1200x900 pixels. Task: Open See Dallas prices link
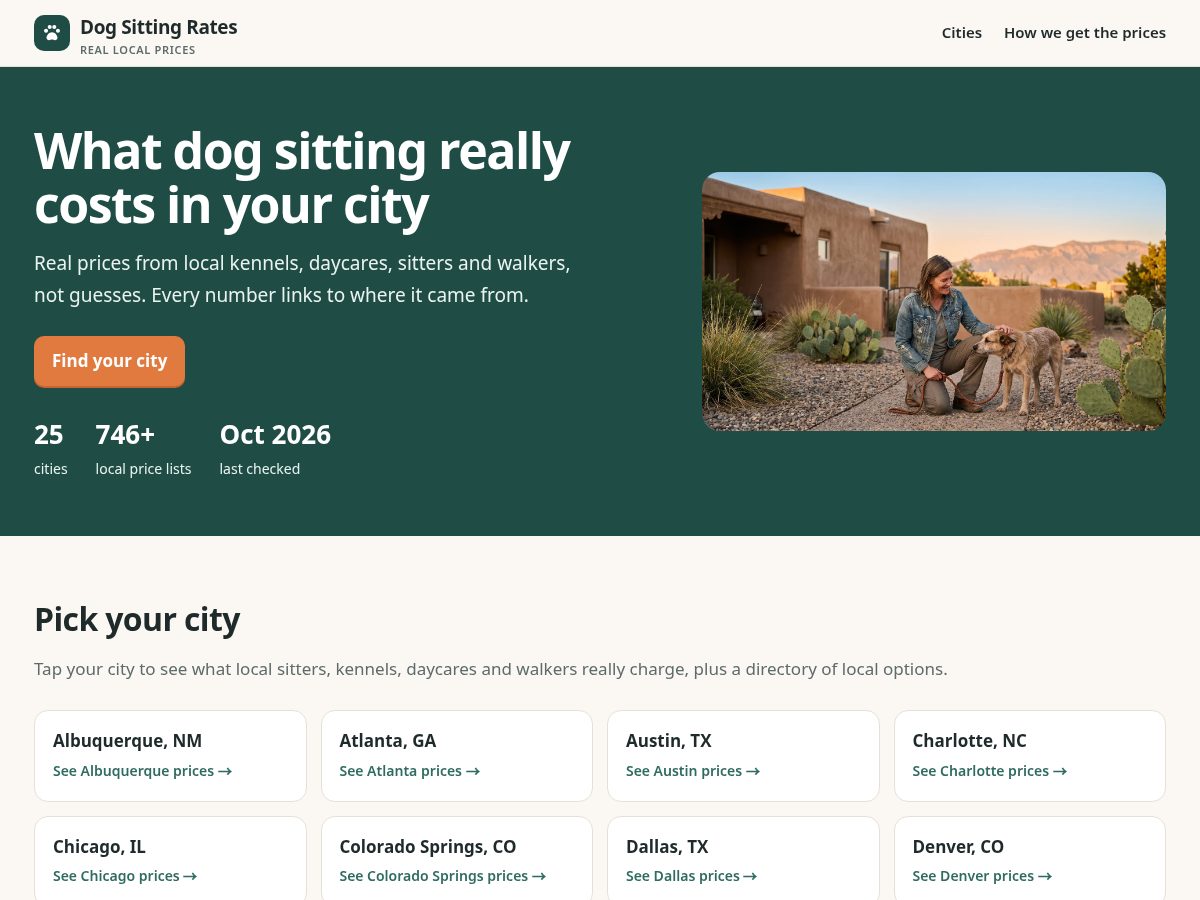(x=691, y=876)
